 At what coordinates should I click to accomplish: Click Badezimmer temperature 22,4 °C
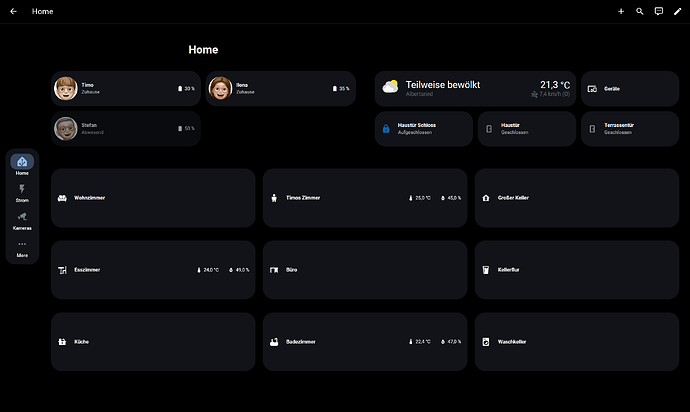[420, 342]
